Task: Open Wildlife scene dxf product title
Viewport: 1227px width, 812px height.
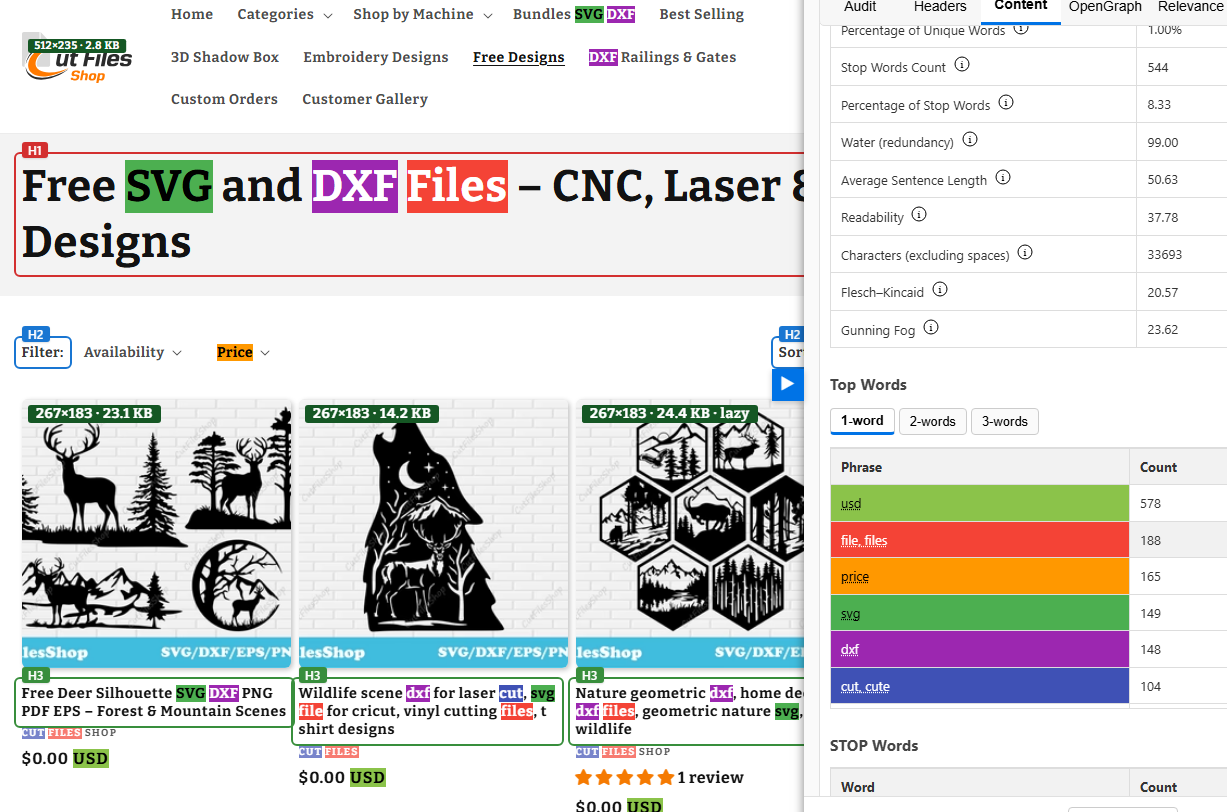Action: 429,711
